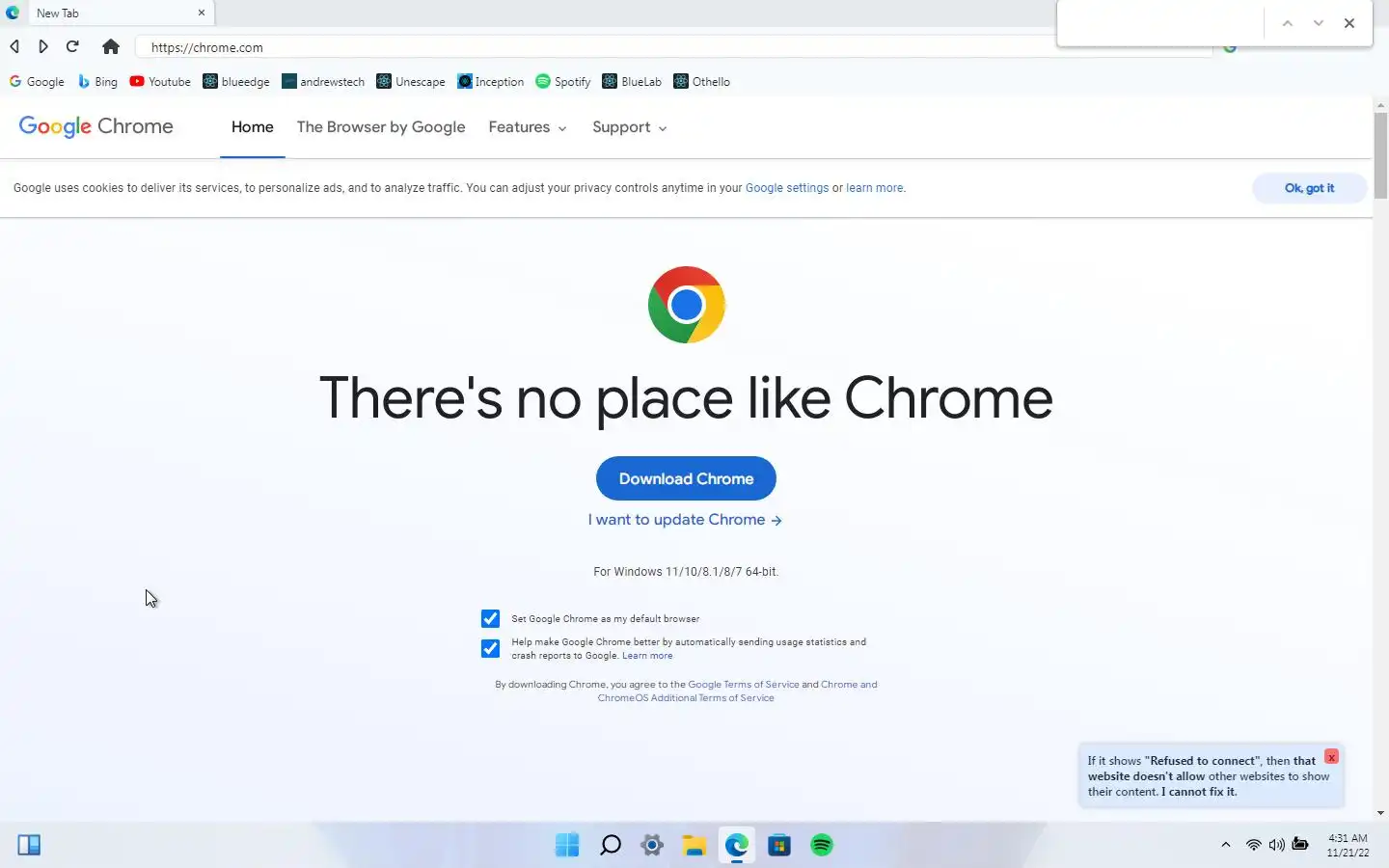Open the andrewstech bookmark
The height and width of the screenshot is (868, 1389).
[323, 82]
